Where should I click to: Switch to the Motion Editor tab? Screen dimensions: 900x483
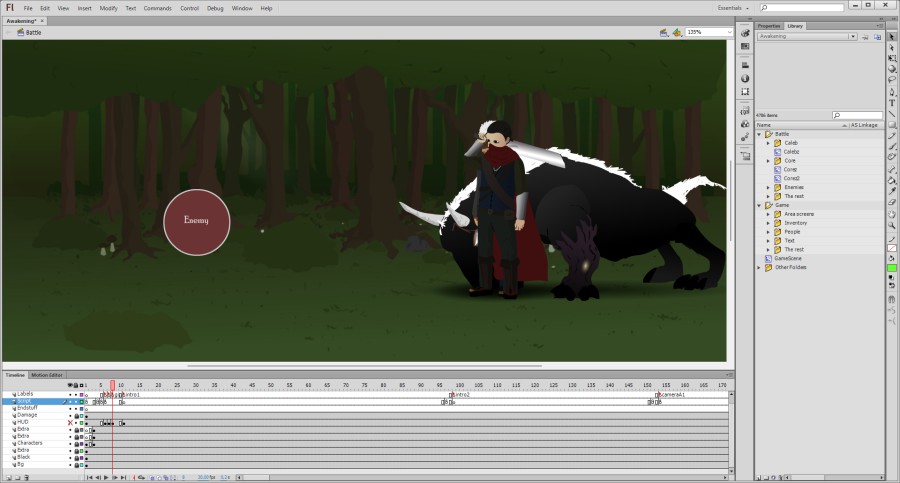46,375
